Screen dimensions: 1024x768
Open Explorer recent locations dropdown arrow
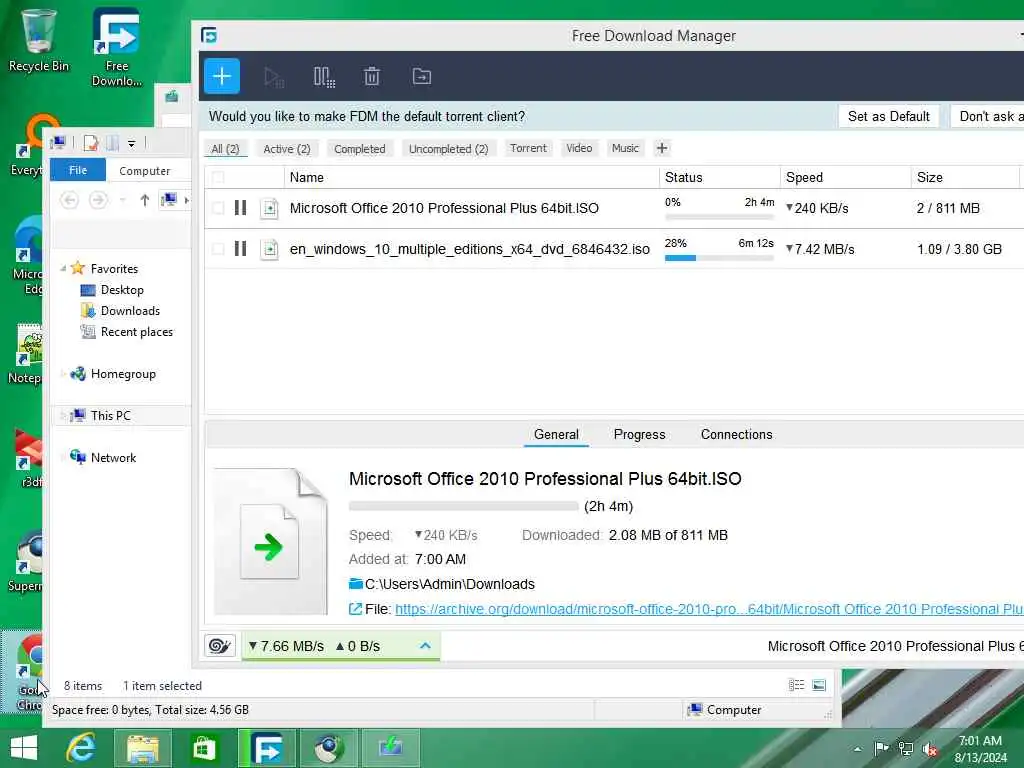123,200
